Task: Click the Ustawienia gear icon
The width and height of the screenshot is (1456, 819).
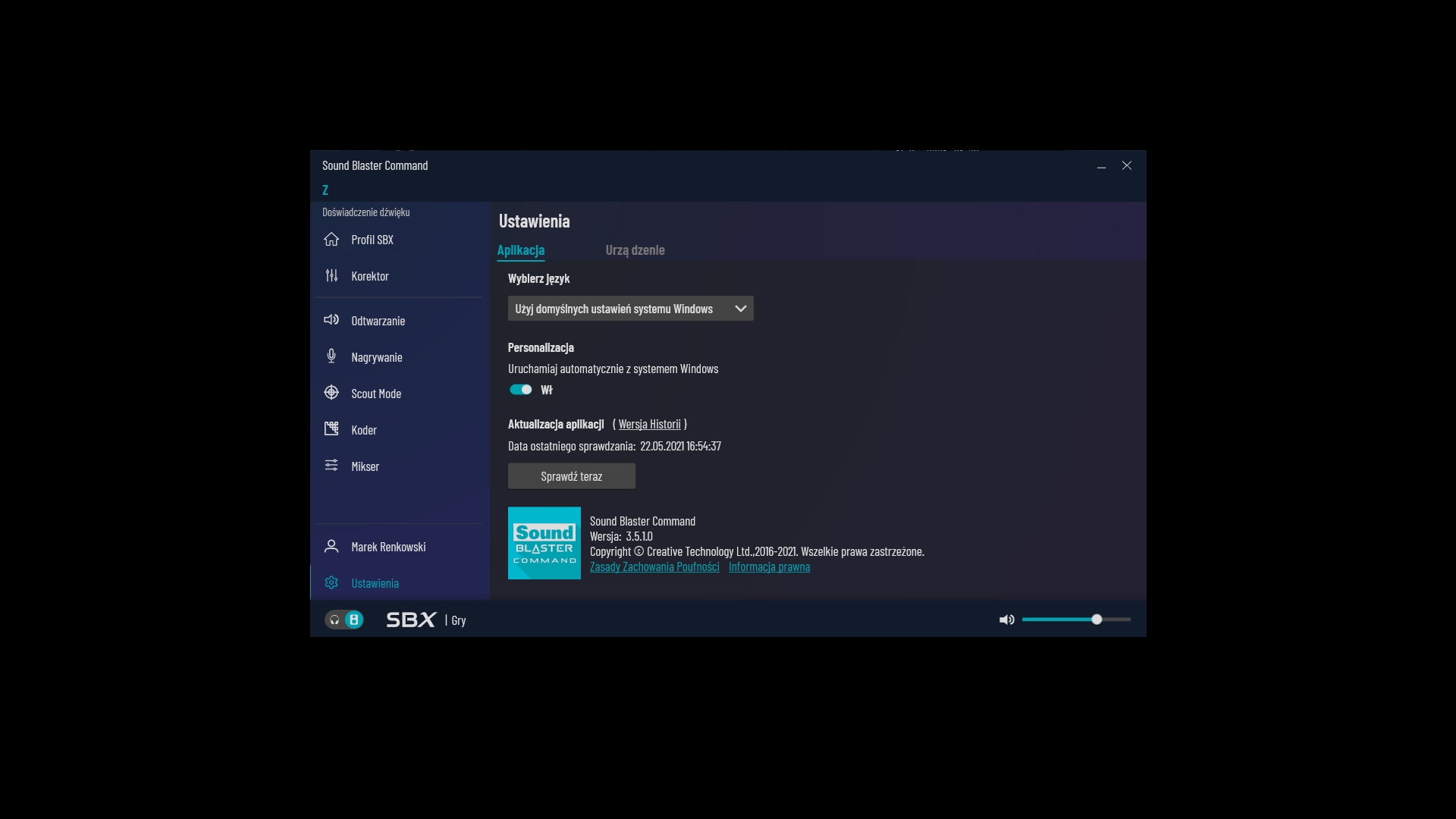Action: click(331, 582)
